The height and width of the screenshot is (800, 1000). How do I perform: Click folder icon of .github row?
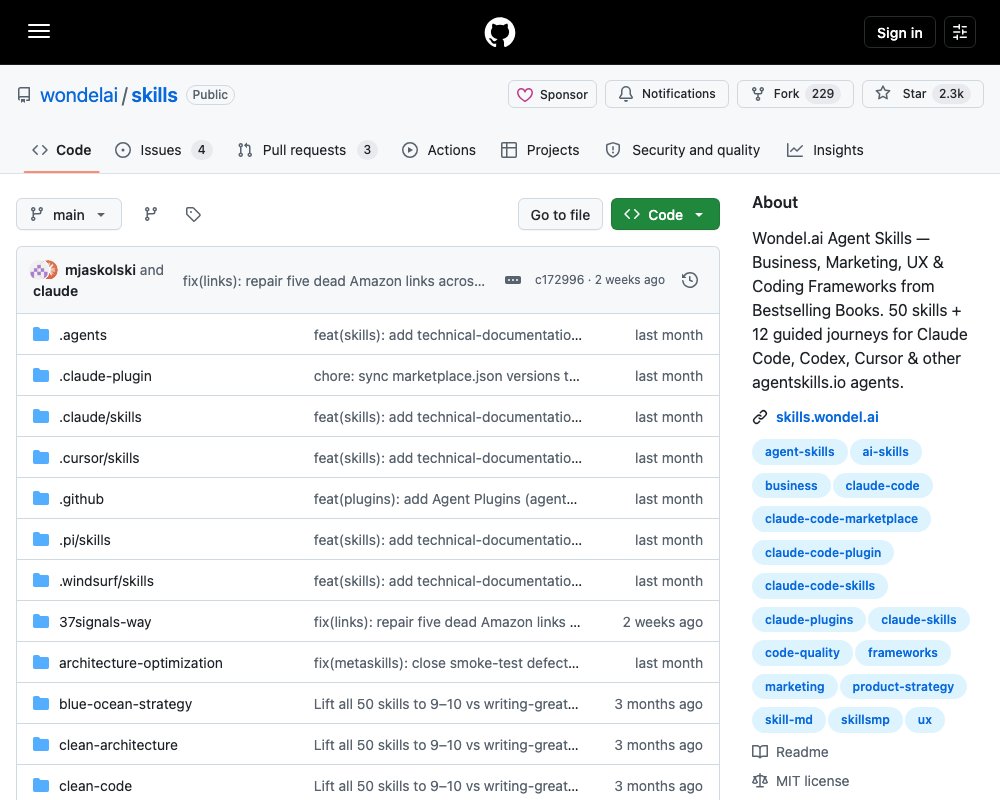[x=41, y=498]
